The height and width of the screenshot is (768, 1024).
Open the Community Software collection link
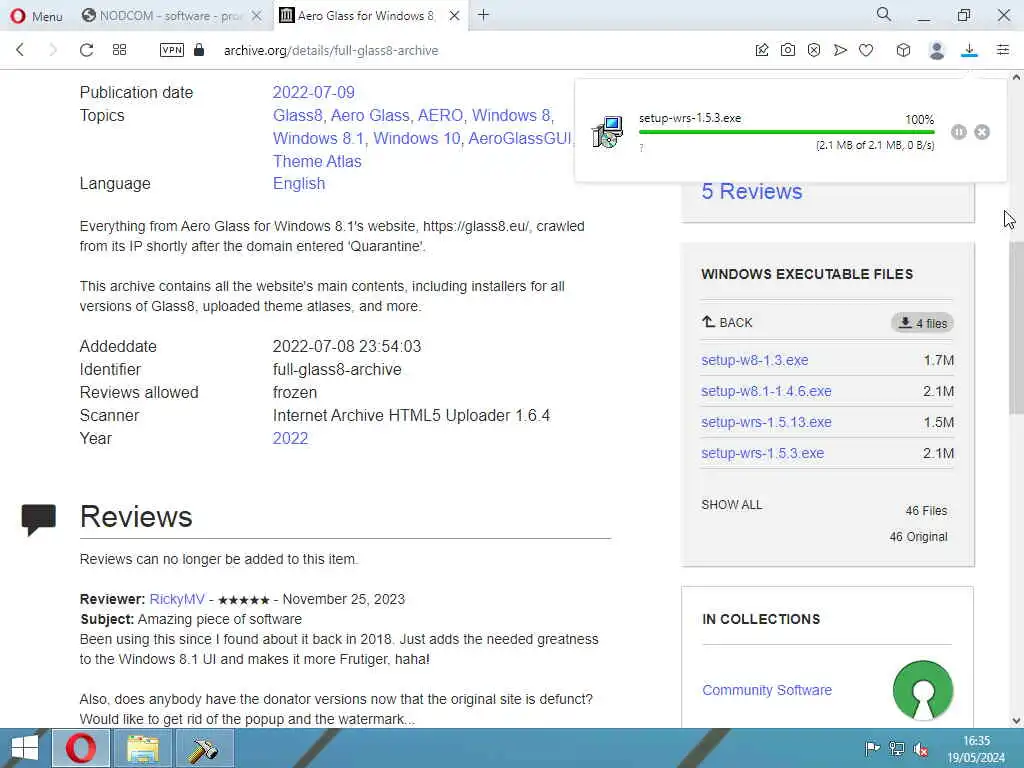tap(767, 690)
